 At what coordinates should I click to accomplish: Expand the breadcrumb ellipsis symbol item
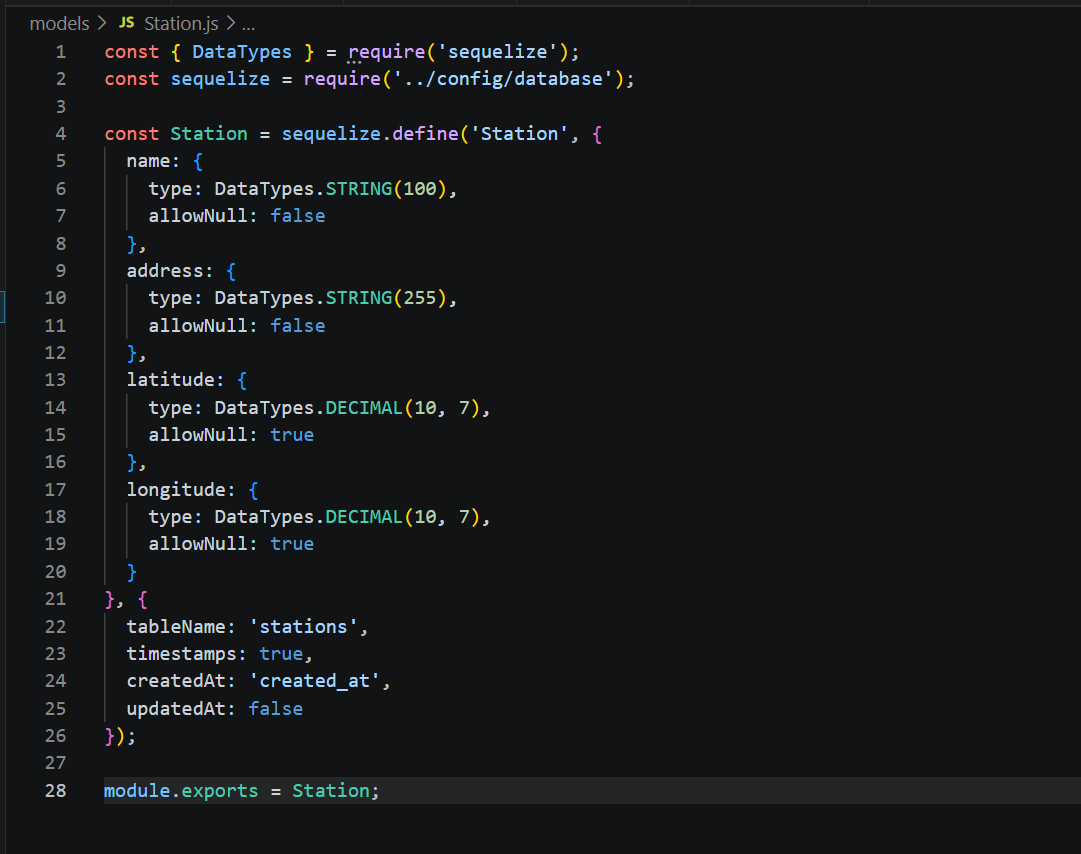tap(249, 23)
